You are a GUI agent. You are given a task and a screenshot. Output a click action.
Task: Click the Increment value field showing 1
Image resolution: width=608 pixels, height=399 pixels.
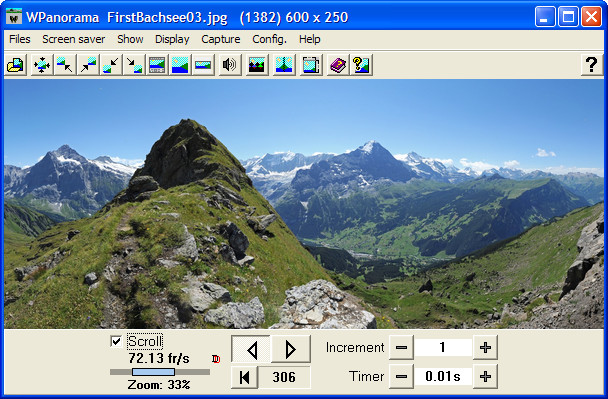(443, 347)
